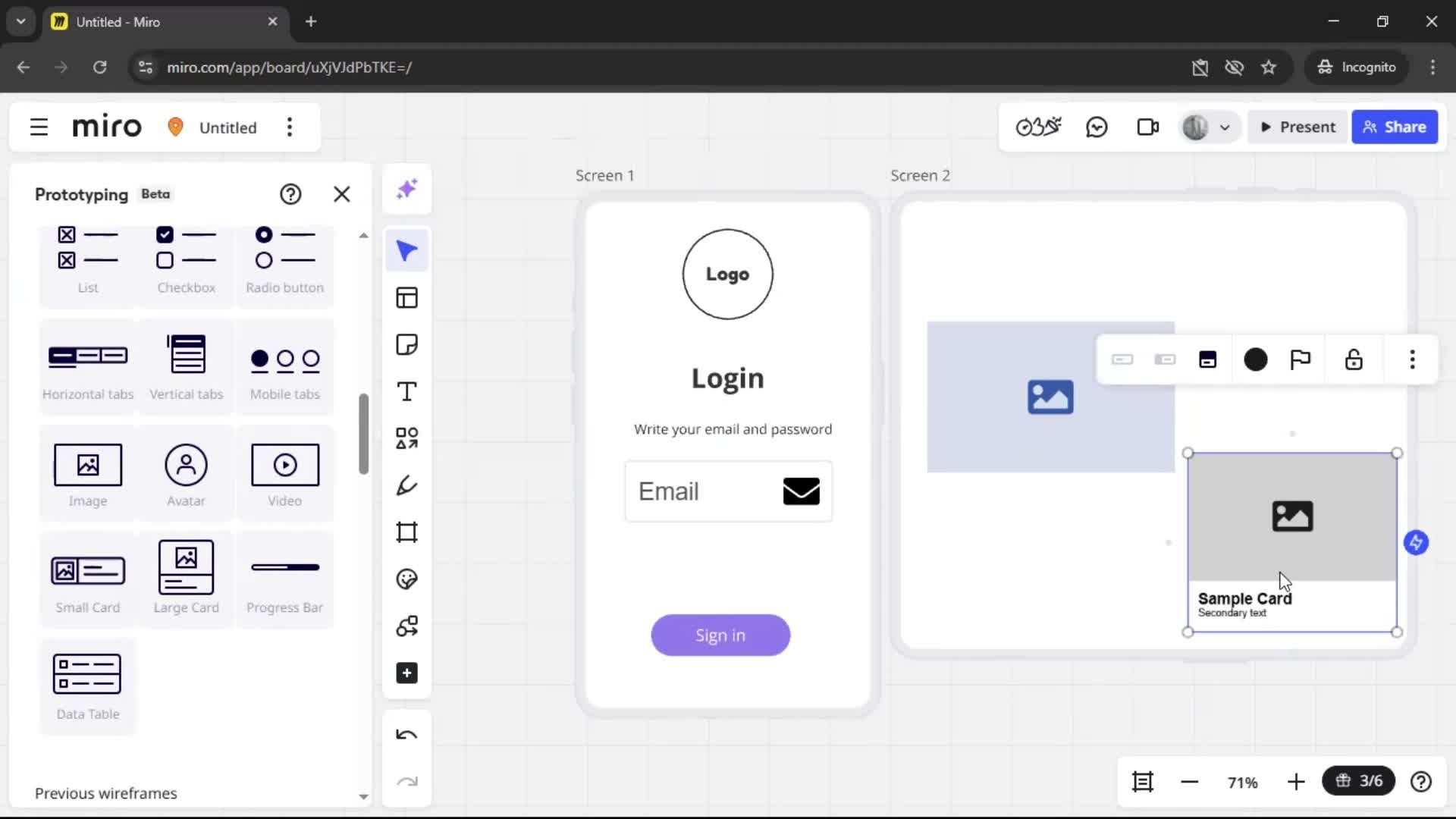Start the Present mode
Screen dimensions: 1456x819
tap(1298, 127)
